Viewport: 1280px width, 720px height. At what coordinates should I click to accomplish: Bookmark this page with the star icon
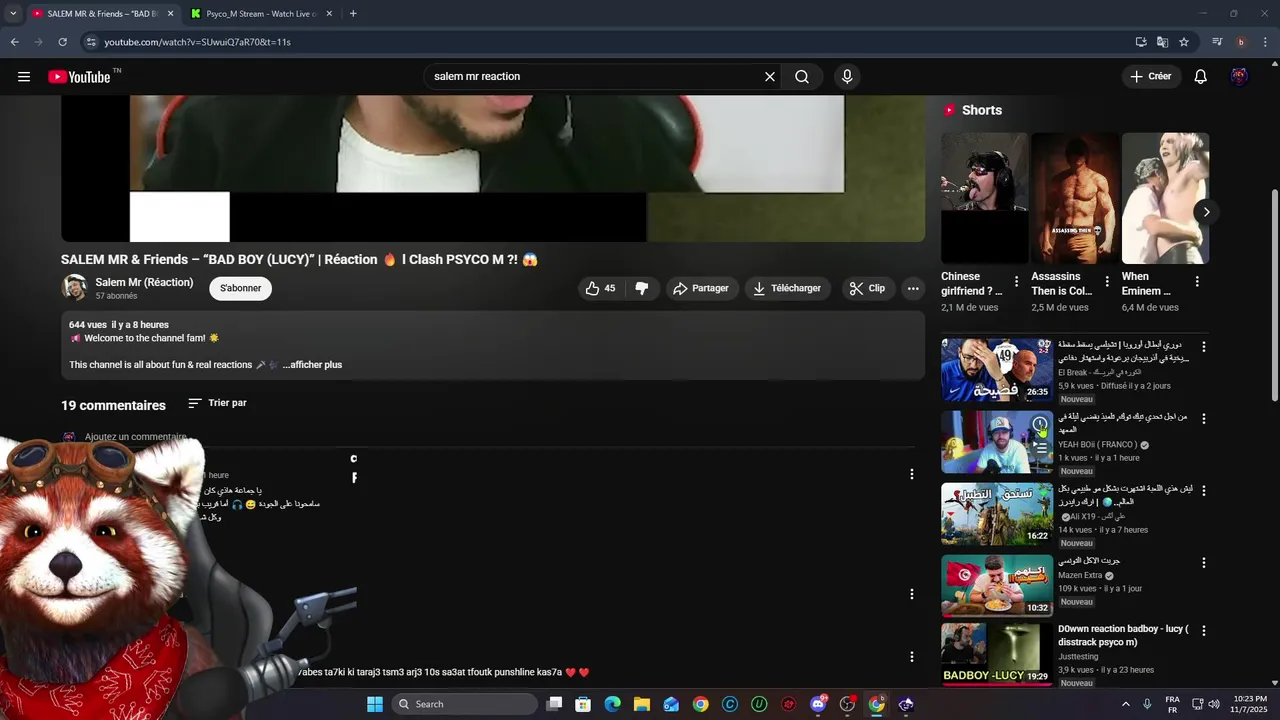(x=1184, y=42)
